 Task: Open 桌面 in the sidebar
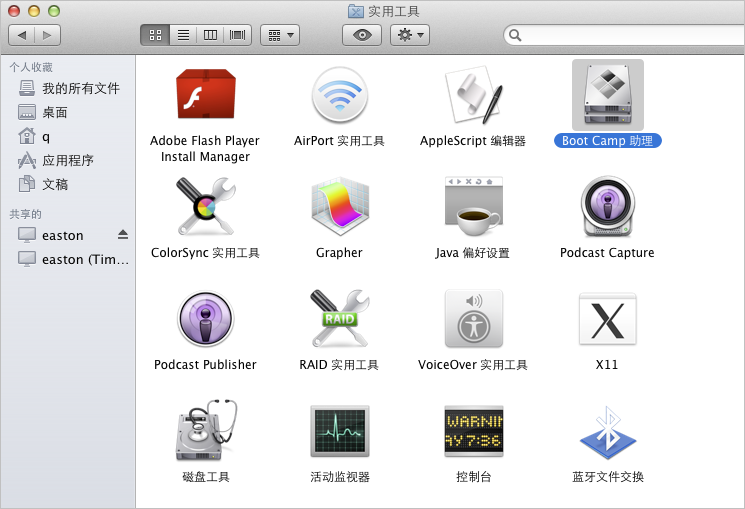[68, 113]
